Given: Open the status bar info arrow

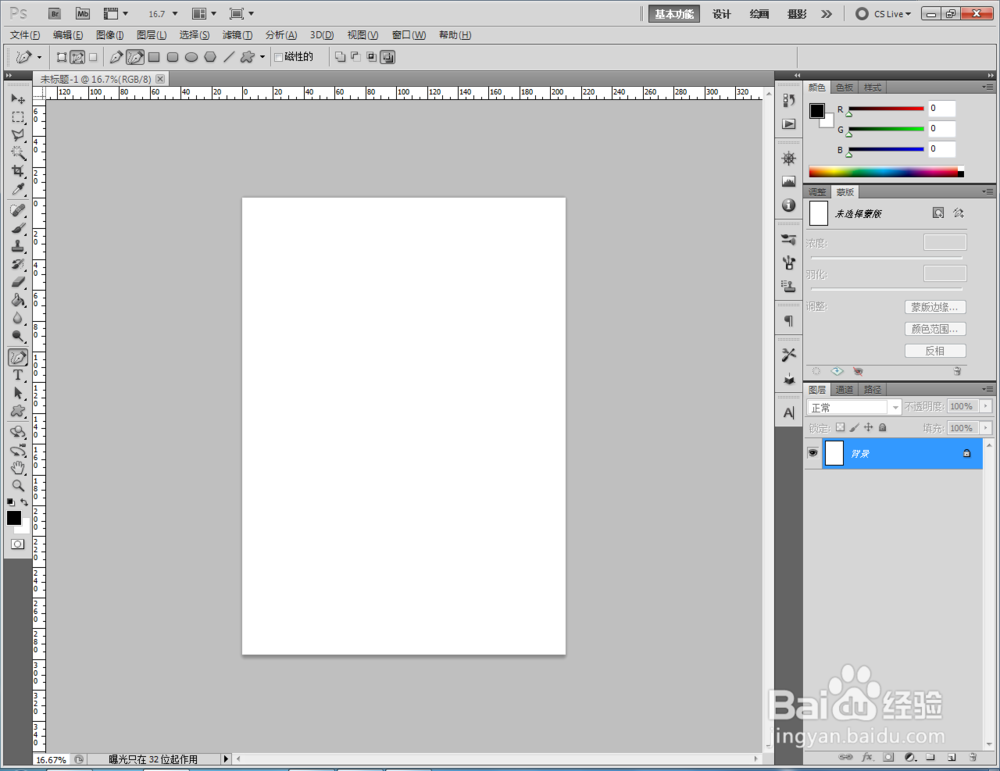Looking at the screenshot, I should tap(226, 759).
